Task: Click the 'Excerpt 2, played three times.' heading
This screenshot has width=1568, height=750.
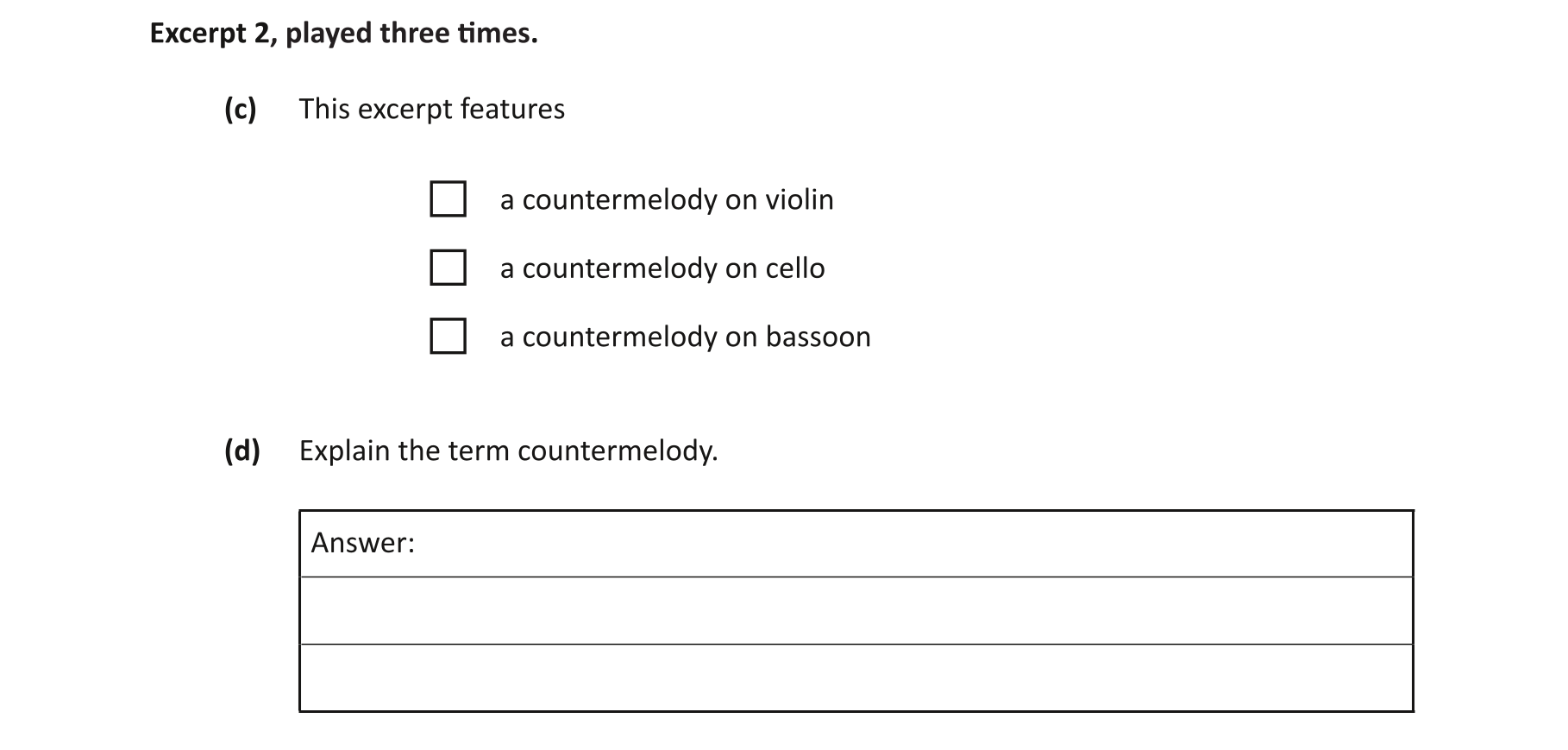Action: point(343,34)
